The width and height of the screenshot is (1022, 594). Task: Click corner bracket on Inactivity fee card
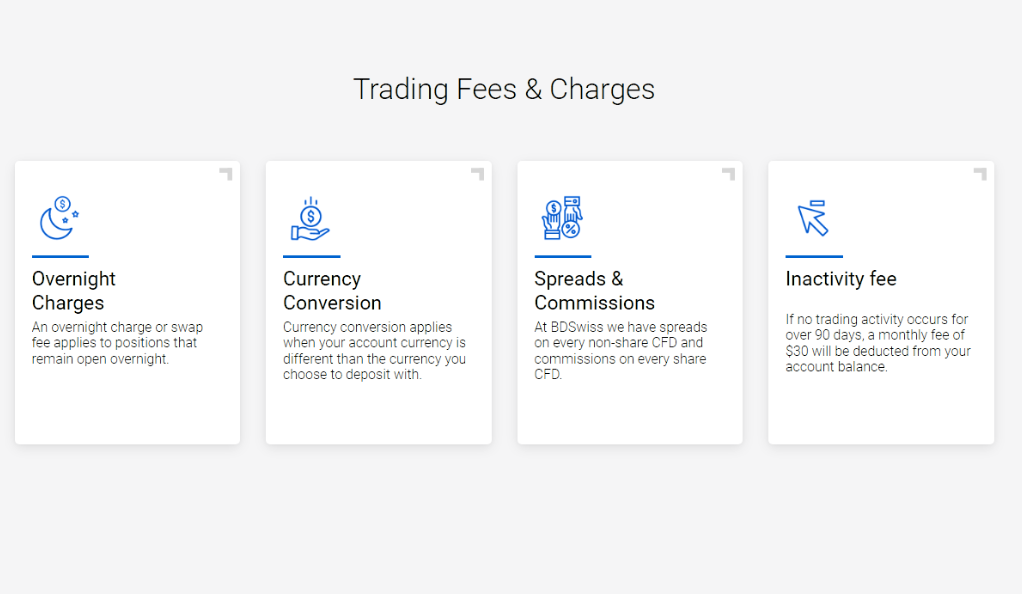coord(980,174)
